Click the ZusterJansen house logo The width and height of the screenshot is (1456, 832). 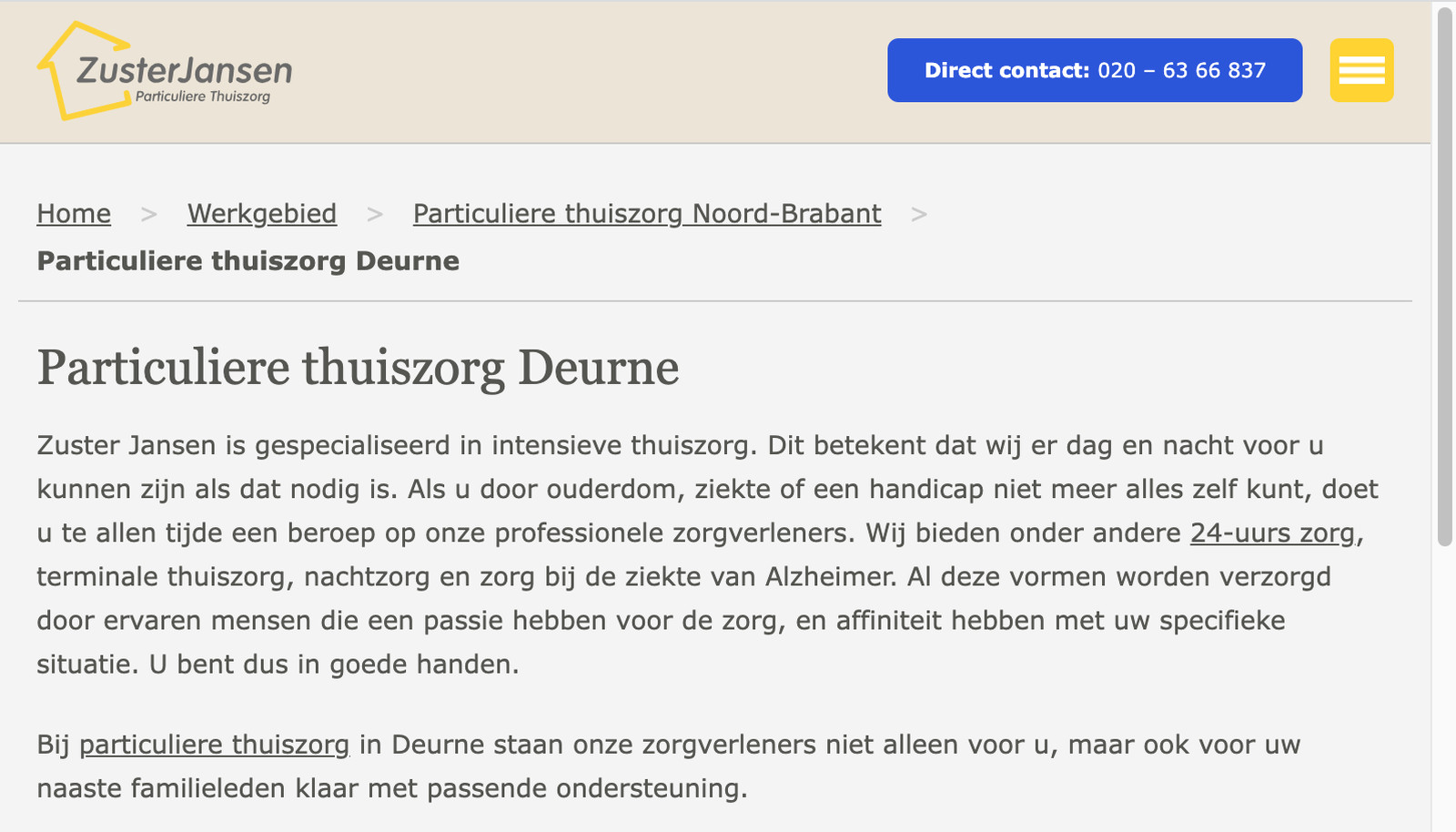pos(165,71)
